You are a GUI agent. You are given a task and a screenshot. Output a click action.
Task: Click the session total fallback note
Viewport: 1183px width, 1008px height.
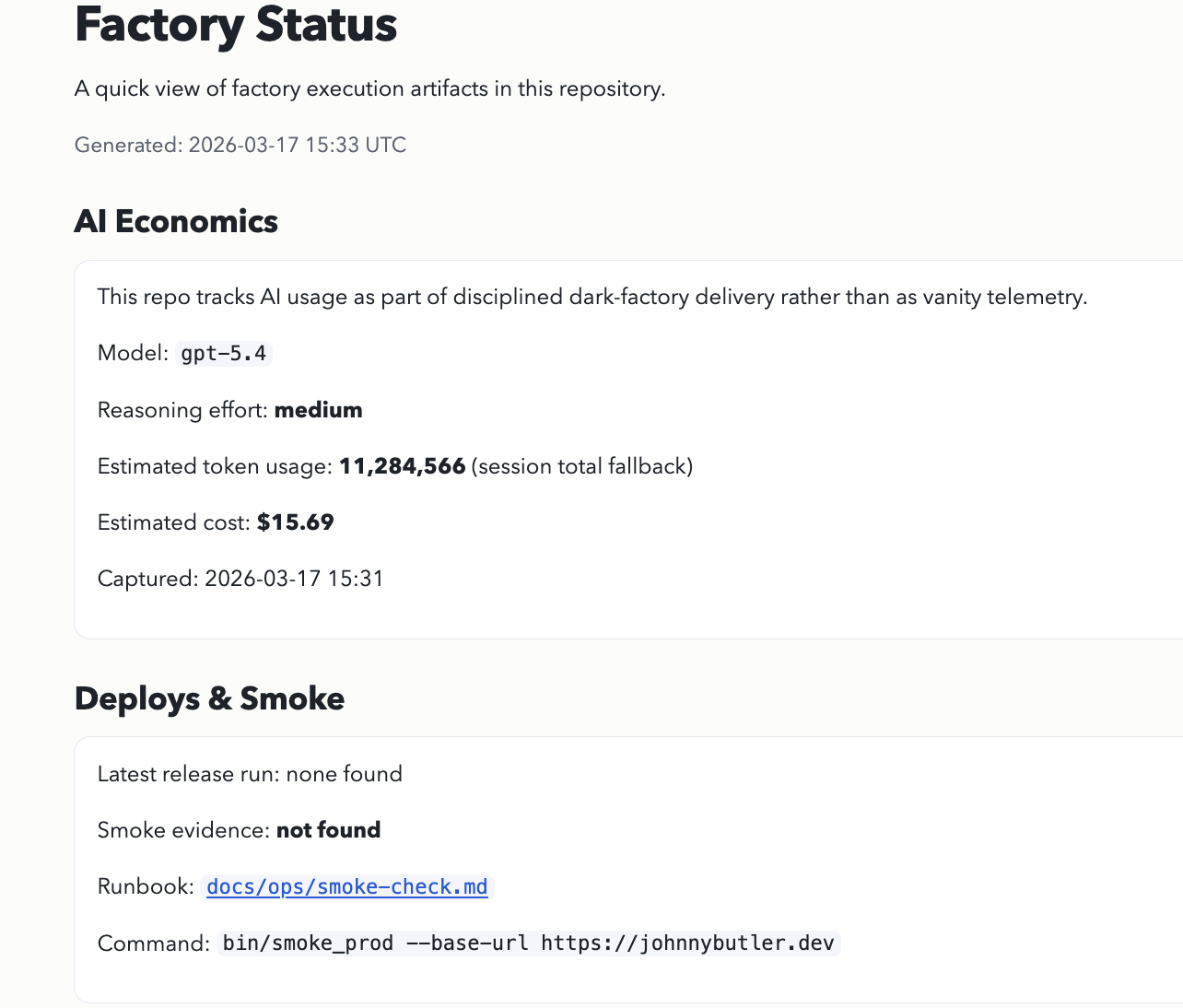pos(581,466)
